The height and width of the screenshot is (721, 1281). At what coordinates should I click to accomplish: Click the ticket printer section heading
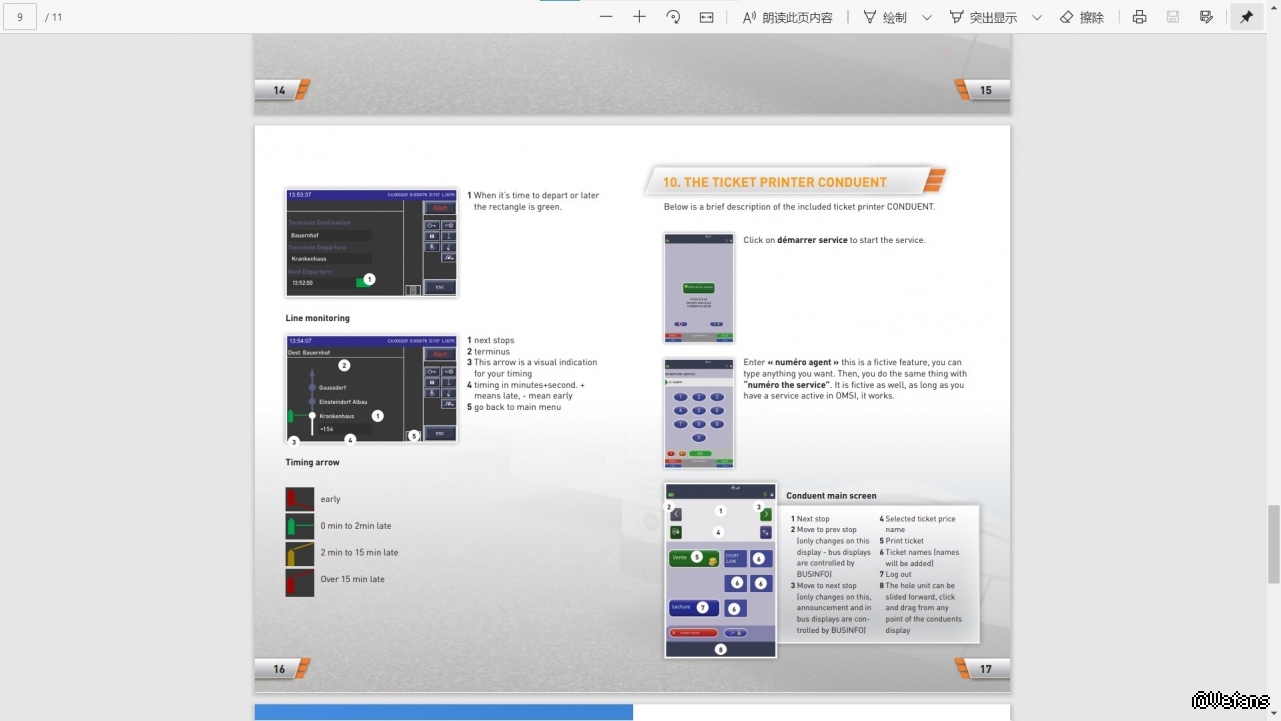[x=775, y=182]
